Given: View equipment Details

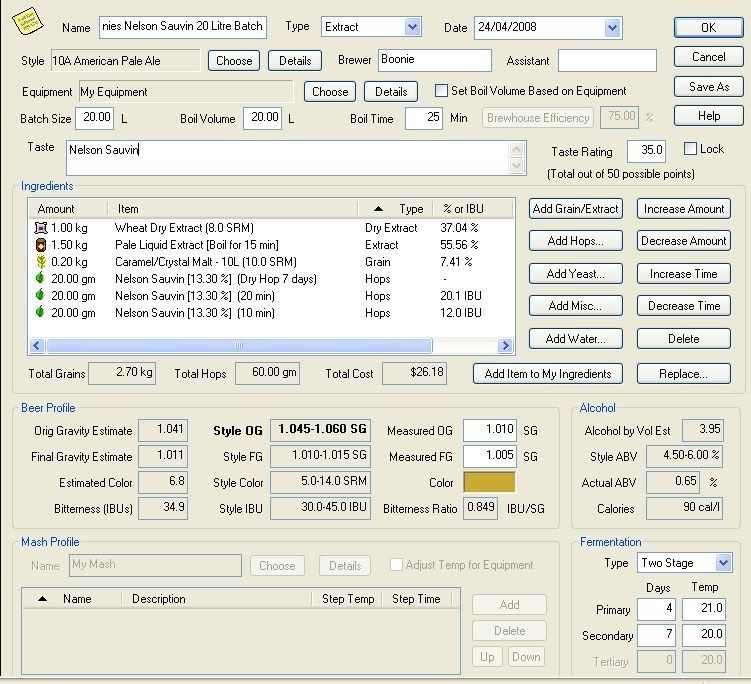Looking at the screenshot, I should click(x=391, y=91).
